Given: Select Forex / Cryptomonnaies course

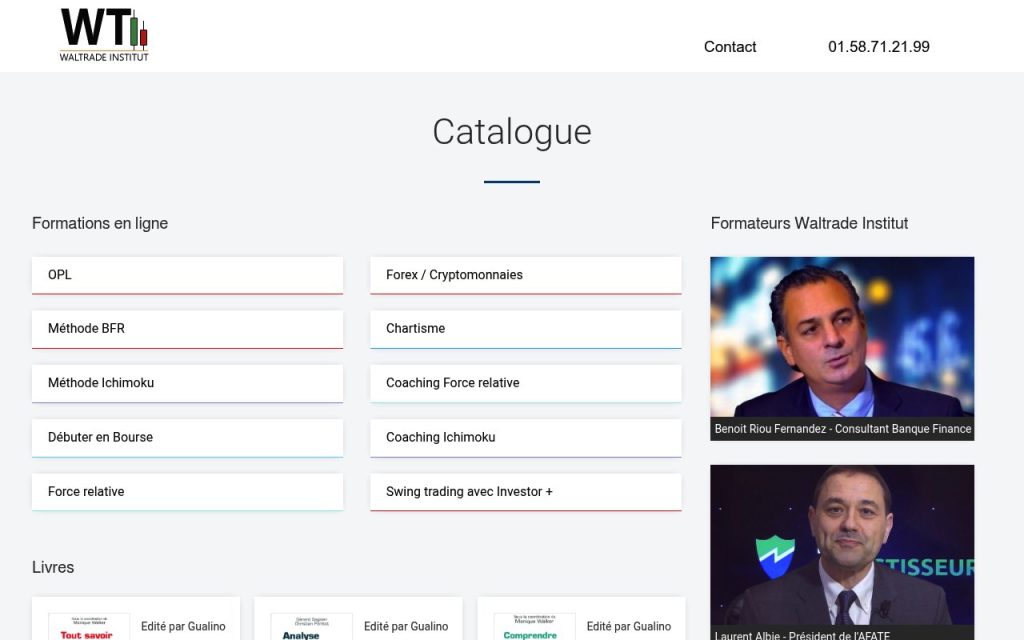Looking at the screenshot, I should coord(526,275).
